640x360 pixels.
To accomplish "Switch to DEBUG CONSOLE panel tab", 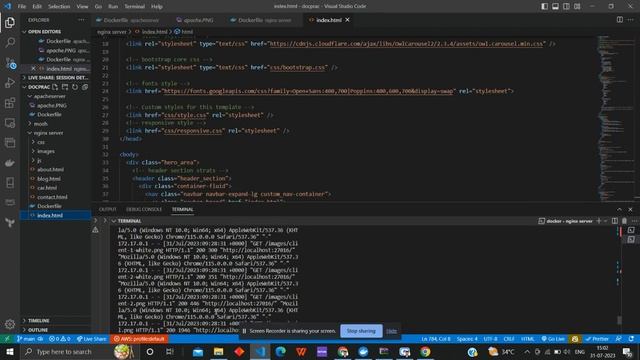I will [144, 209].
